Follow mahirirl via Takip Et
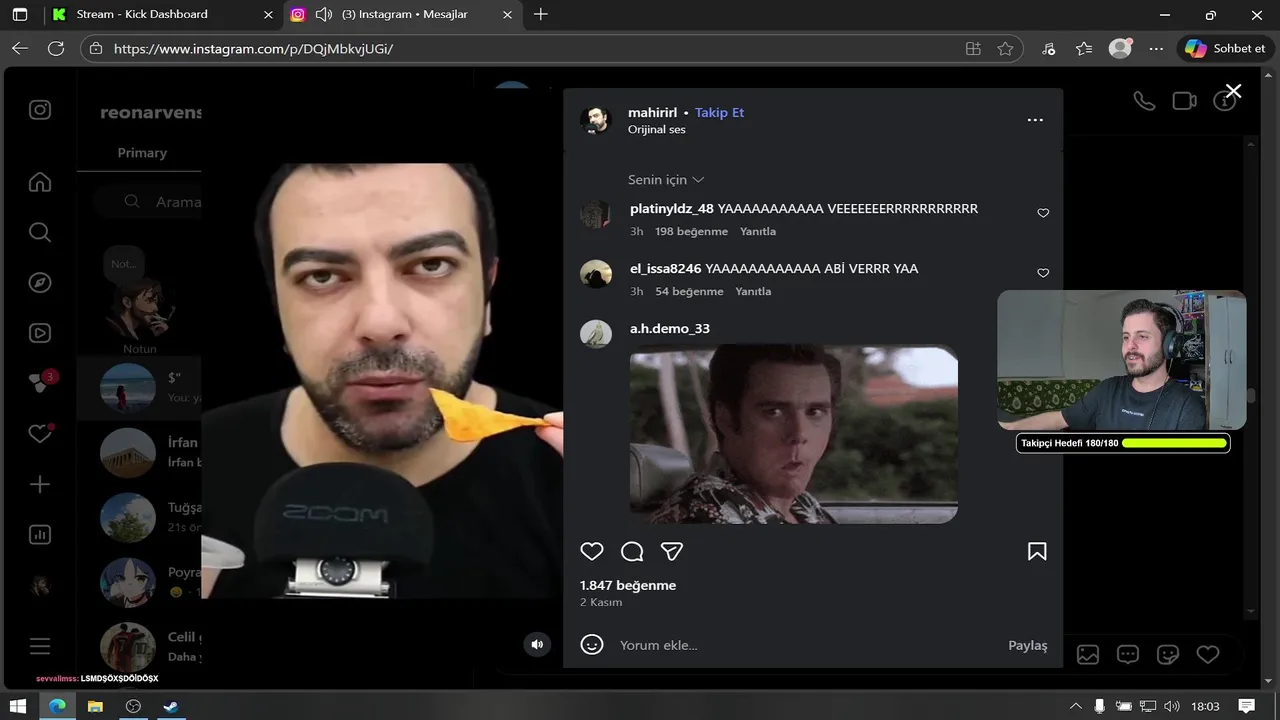Image resolution: width=1280 pixels, height=720 pixels. [719, 112]
